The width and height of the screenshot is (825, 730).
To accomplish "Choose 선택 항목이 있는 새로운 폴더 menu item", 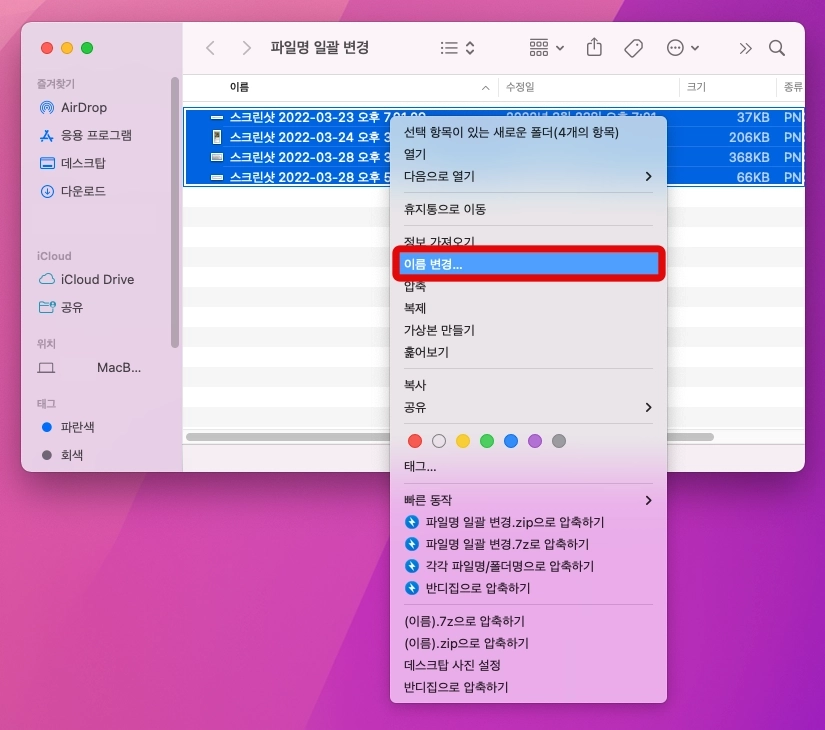I will point(528,133).
